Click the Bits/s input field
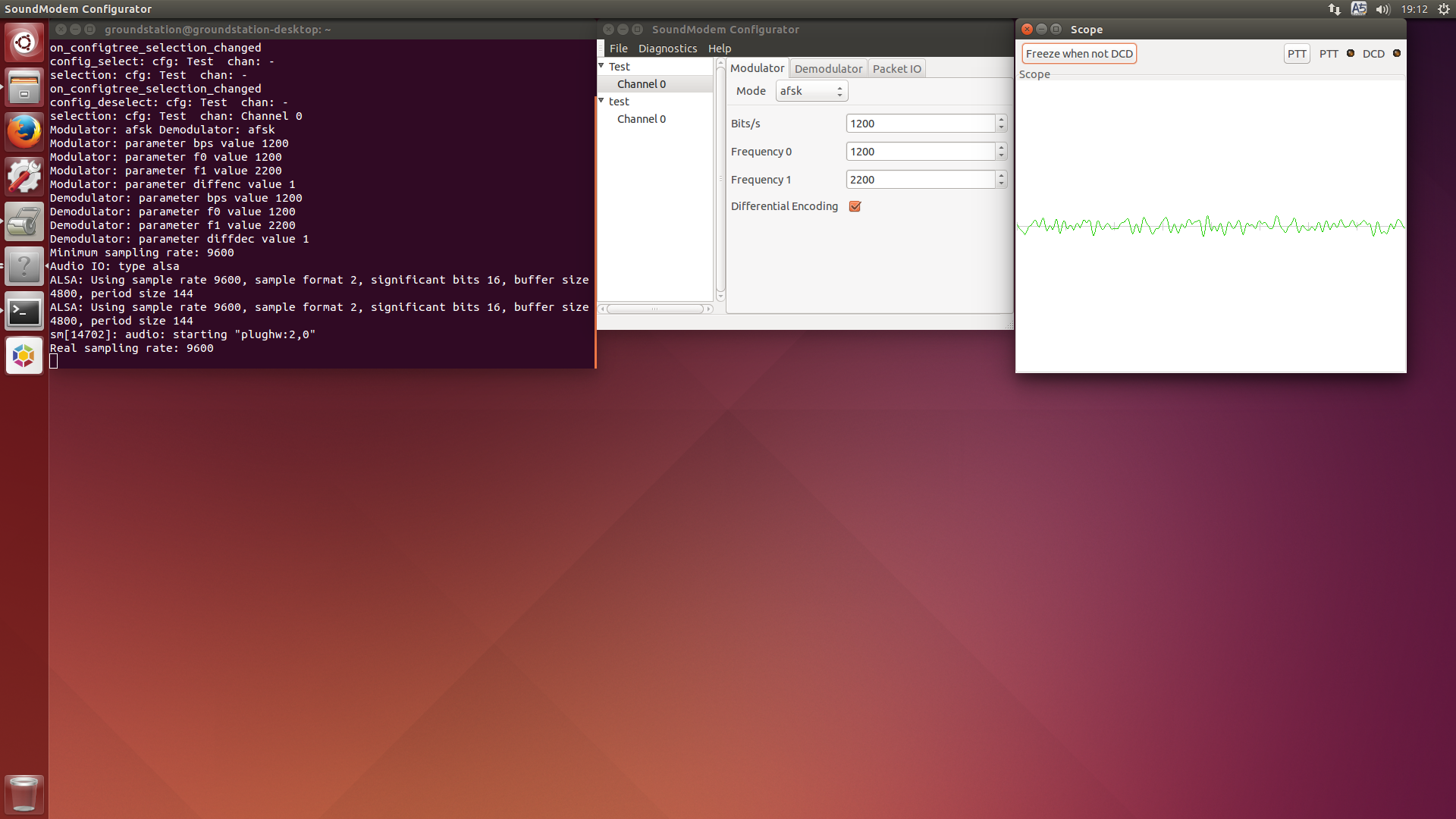The image size is (1456, 819). click(x=920, y=124)
